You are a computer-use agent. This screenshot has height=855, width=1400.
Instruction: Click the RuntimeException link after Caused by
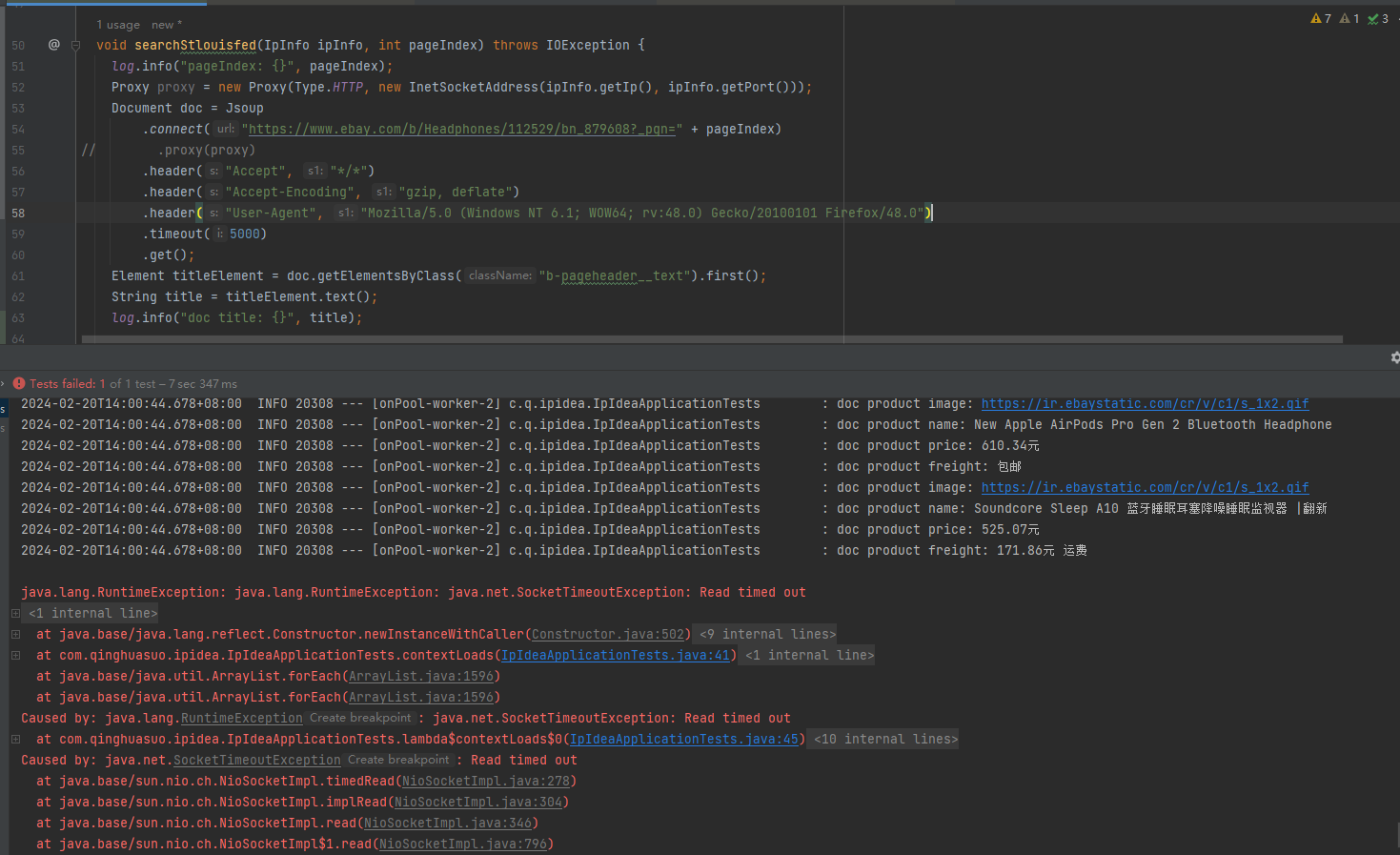click(x=241, y=718)
